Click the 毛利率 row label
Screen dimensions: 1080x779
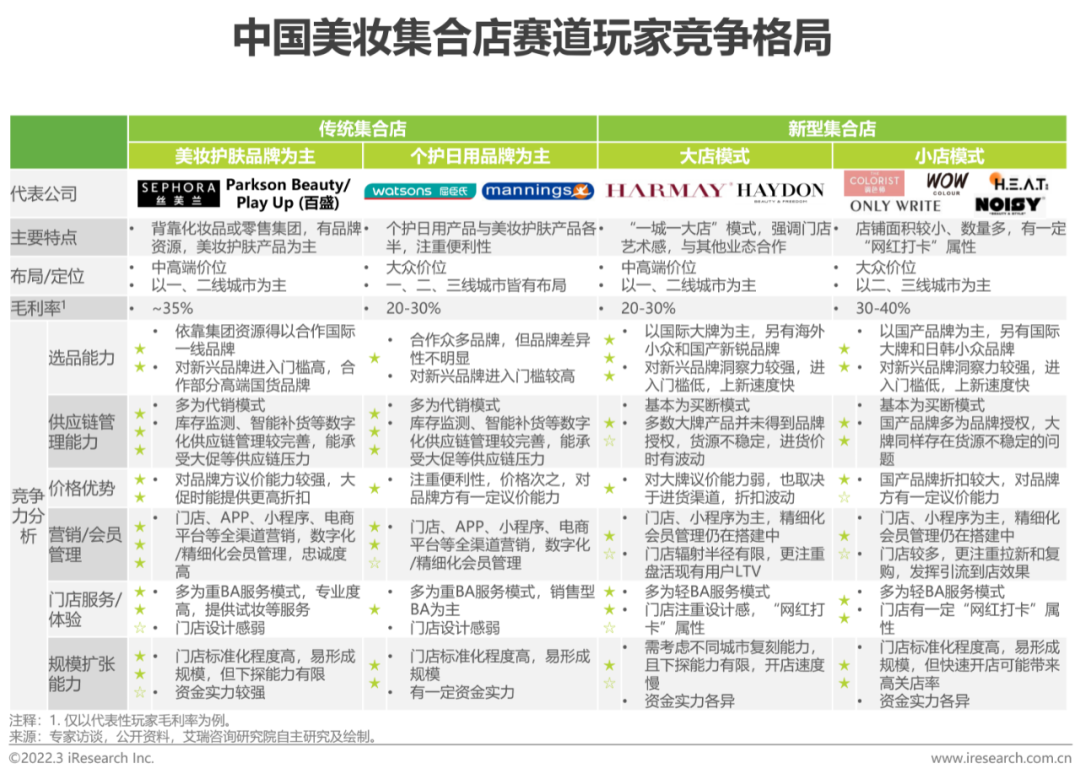39,308
